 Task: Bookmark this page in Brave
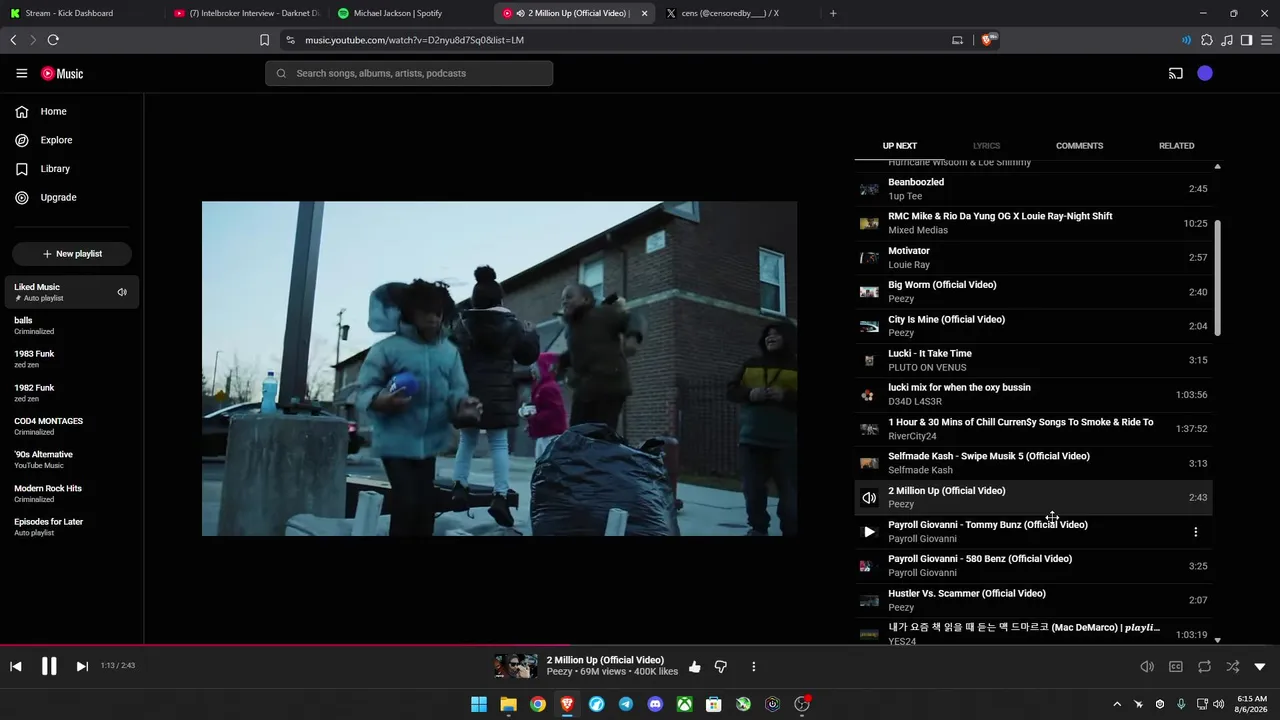(x=264, y=40)
